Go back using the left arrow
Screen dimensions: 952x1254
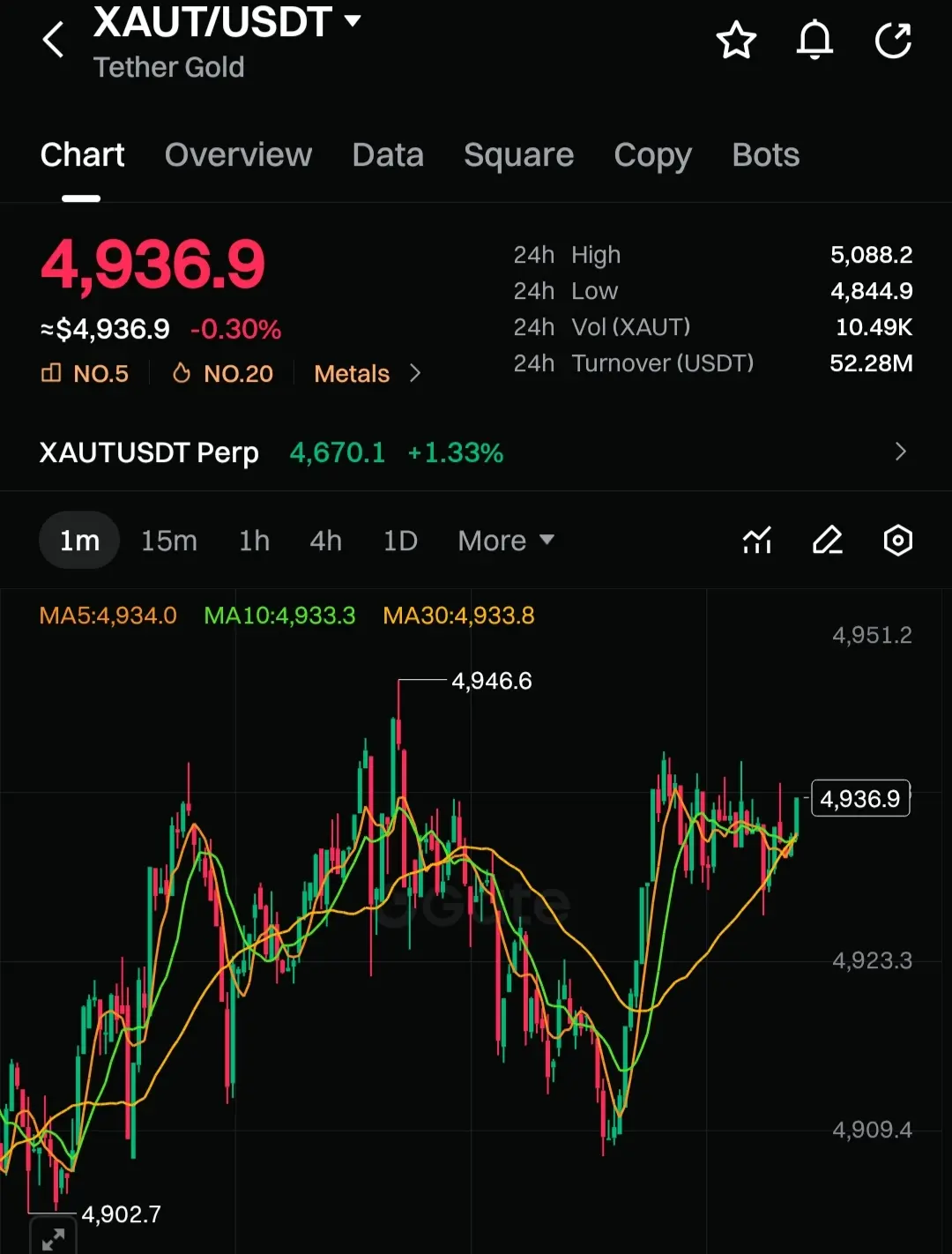point(53,40)
